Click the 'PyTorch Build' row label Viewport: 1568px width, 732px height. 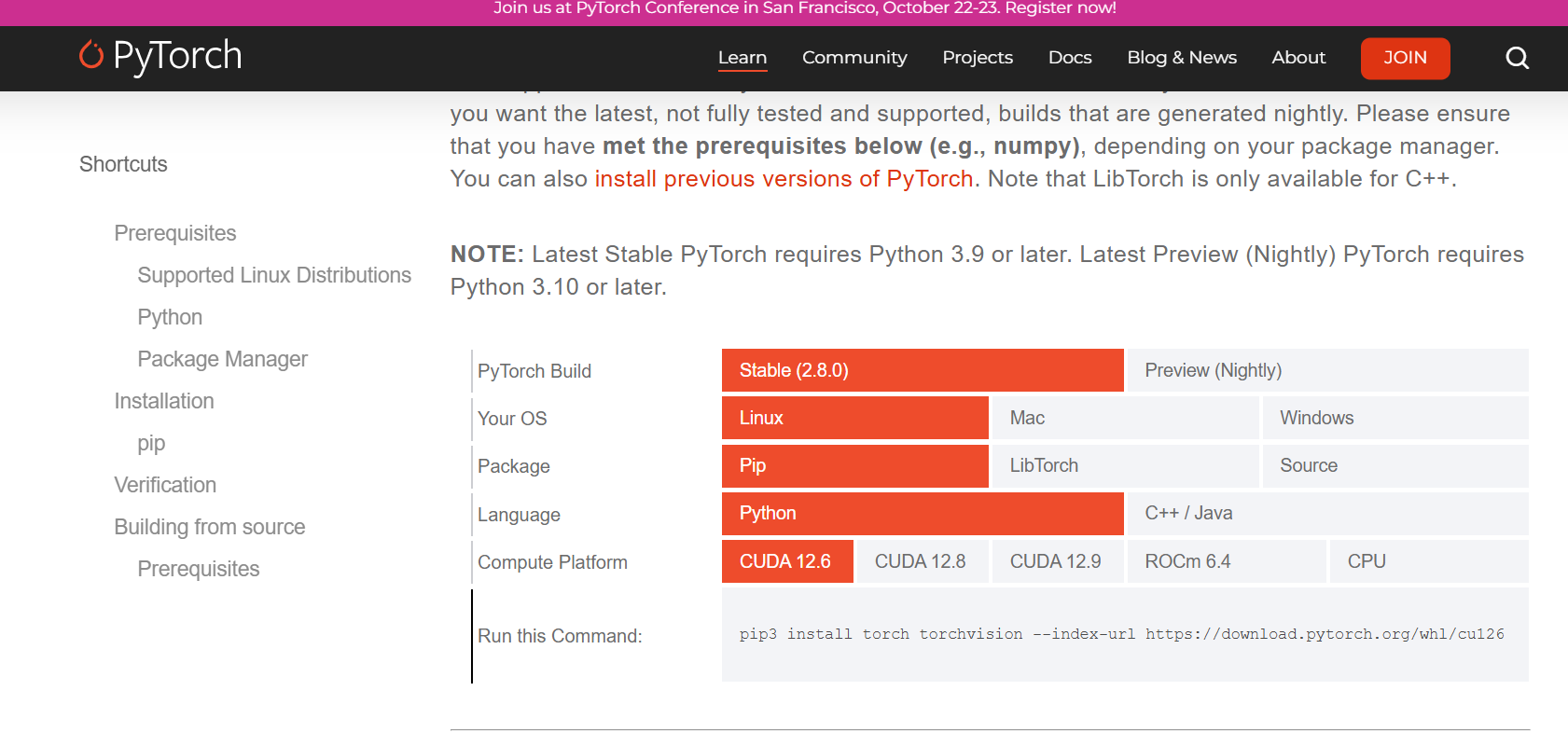(x=534, y=371)
